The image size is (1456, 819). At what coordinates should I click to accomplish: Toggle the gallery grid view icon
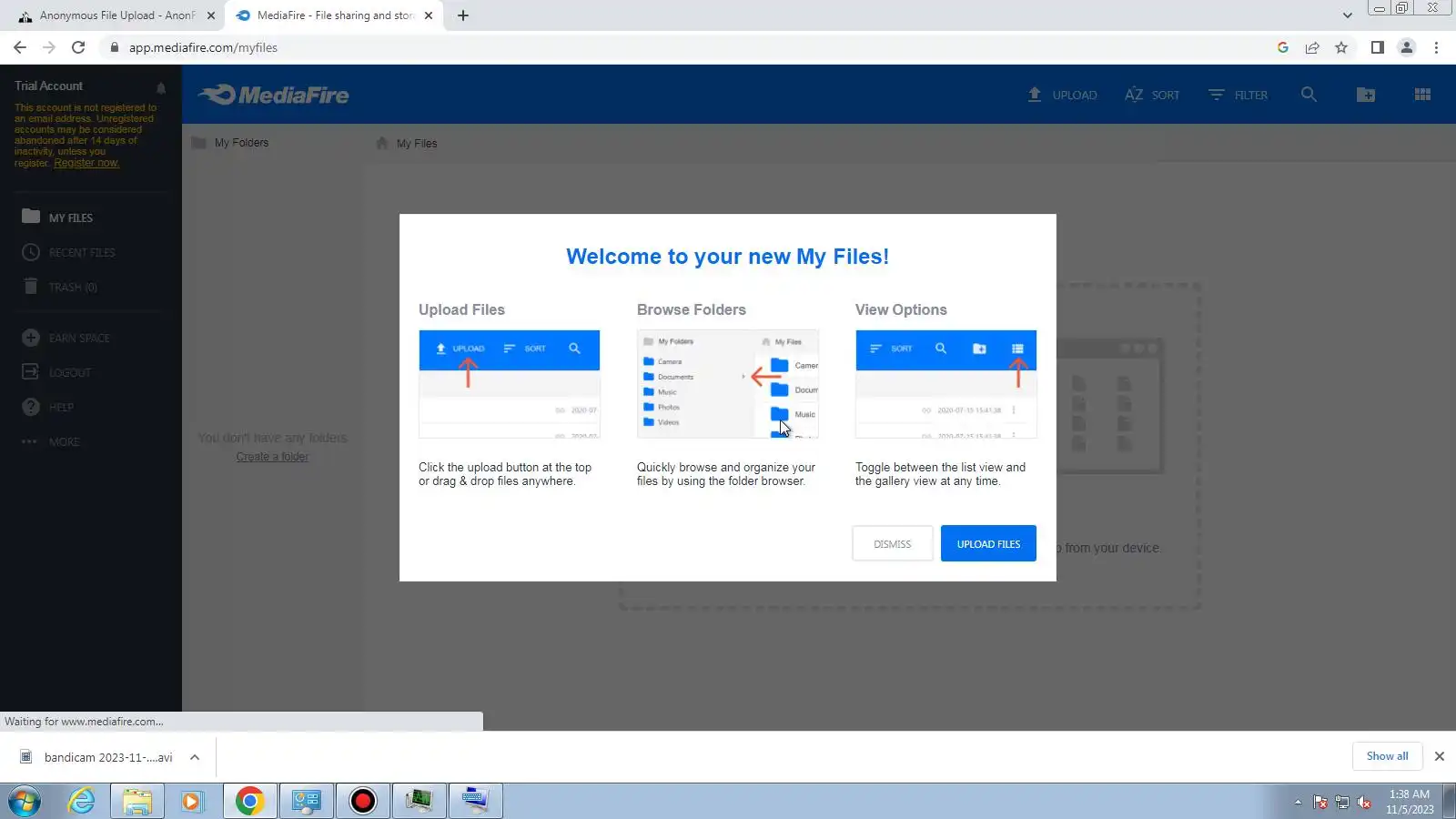coord(1422,95)
